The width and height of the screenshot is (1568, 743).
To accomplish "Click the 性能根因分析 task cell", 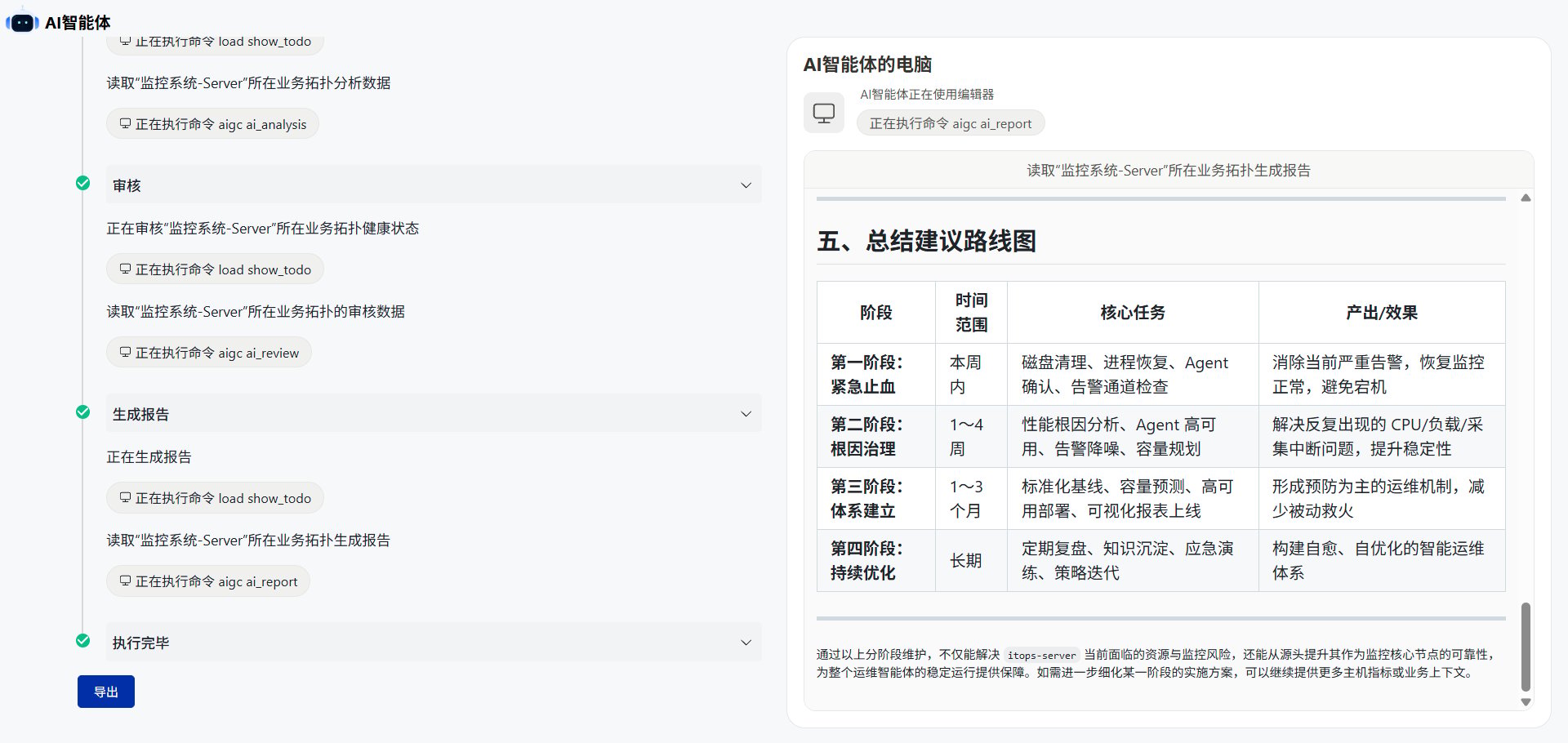I will pos(1133,436).
